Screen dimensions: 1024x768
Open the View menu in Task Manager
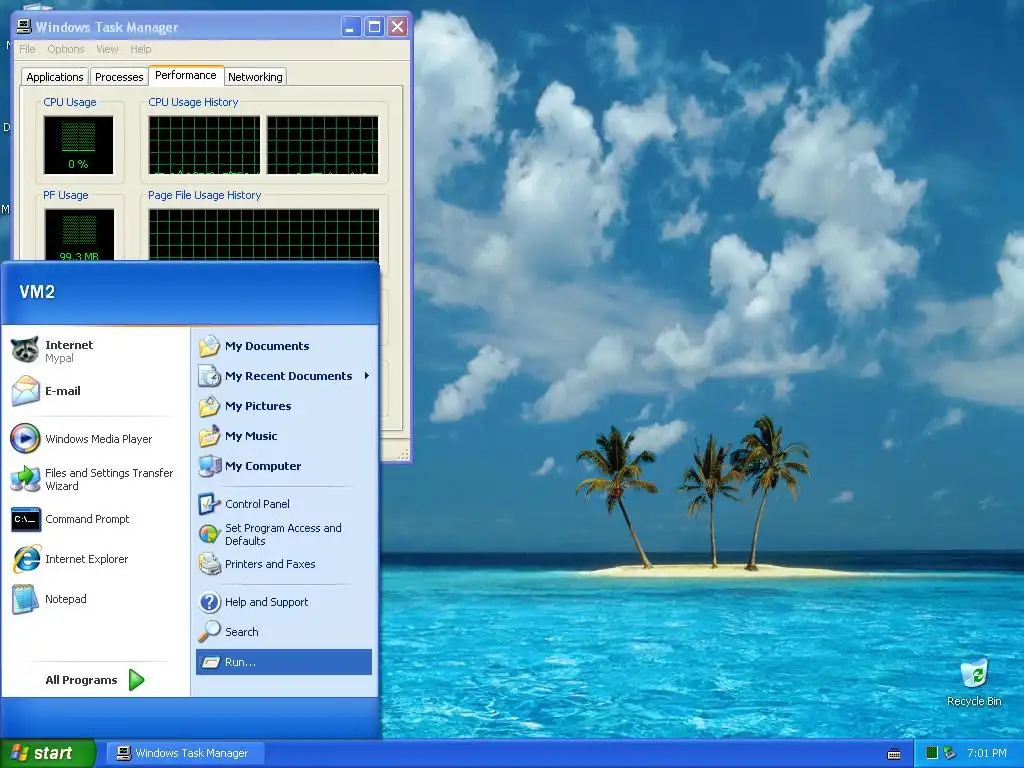pyautogui.click(x=107, y=49)
